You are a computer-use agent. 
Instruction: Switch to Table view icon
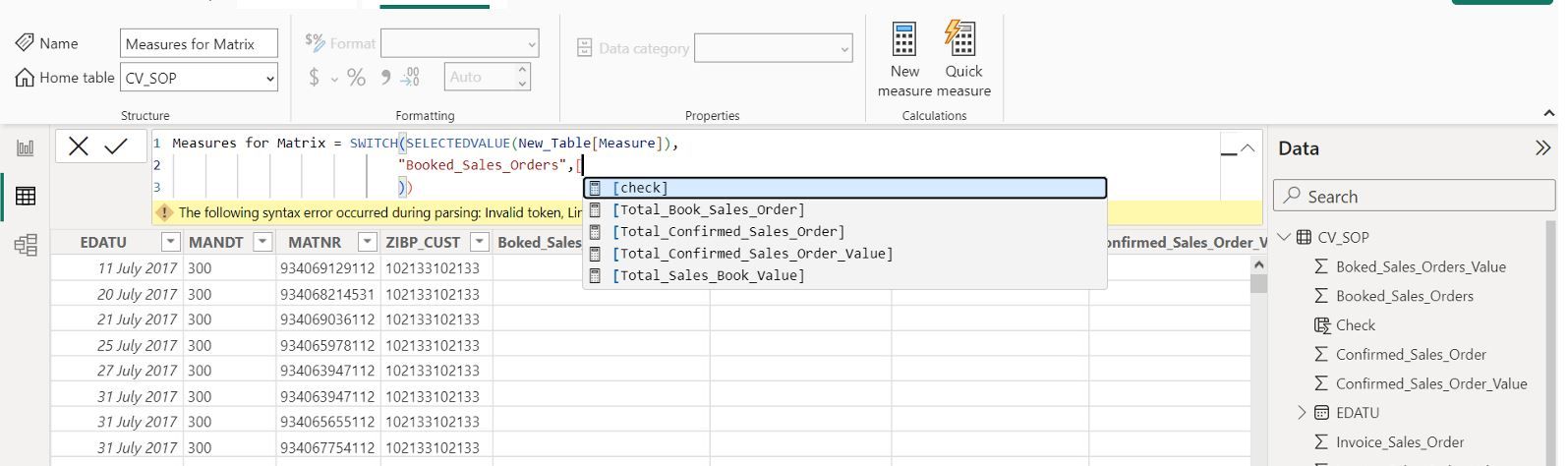coord(26,196)
